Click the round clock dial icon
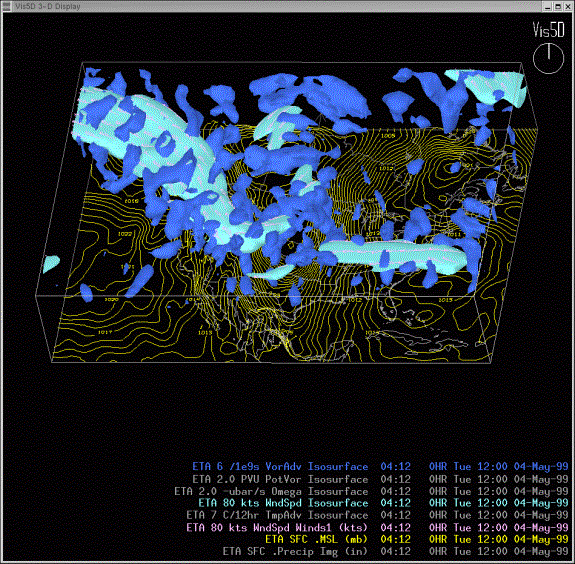The width and height of the screenshot is (575, 564). click(548, 58)
